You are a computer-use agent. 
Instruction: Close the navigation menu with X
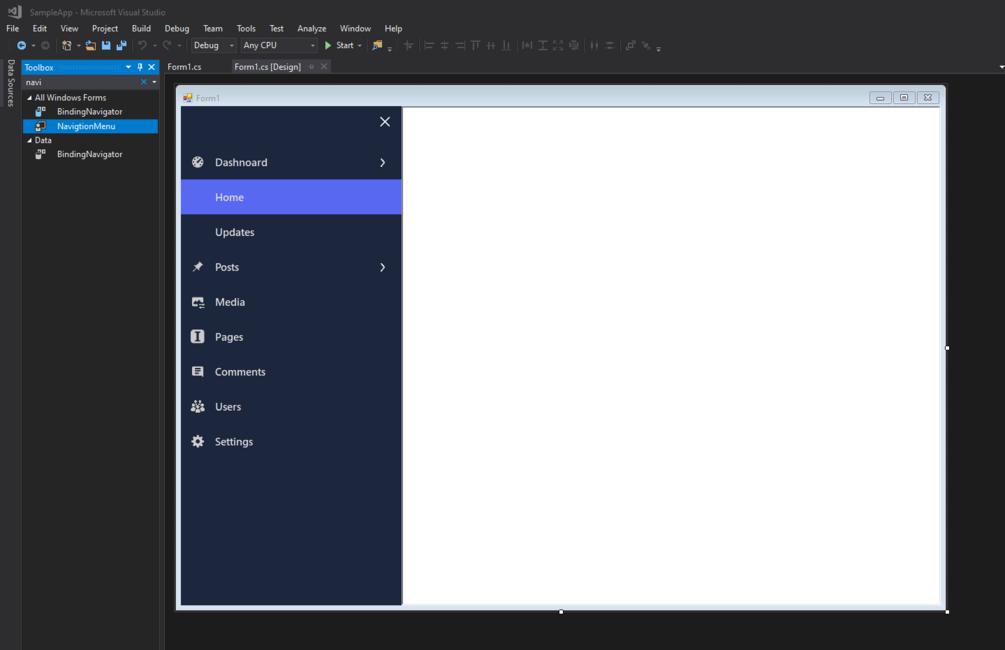tap(385, 122)
